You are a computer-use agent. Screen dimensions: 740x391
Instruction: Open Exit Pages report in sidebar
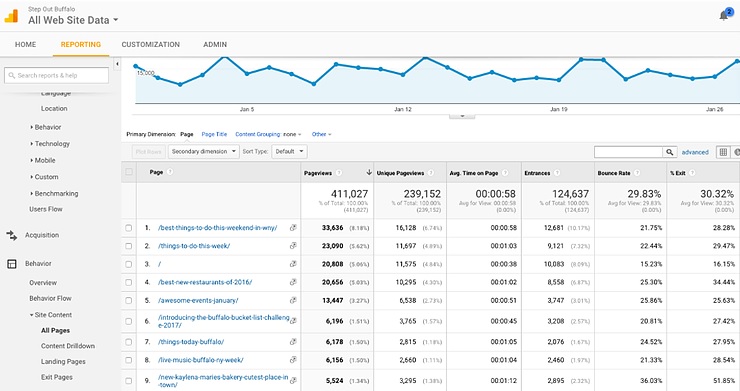57,377
